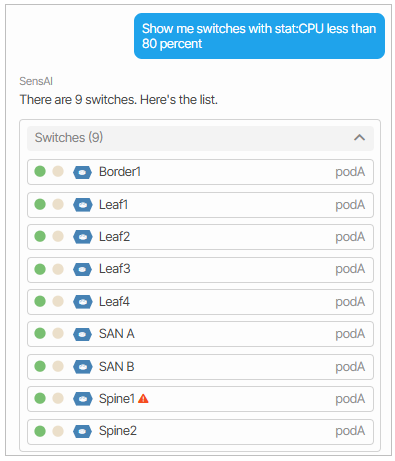Screen dimensions: 395x461
Task: Click the Leaf3 blue switch icon
Action: (x=82, y=269)
